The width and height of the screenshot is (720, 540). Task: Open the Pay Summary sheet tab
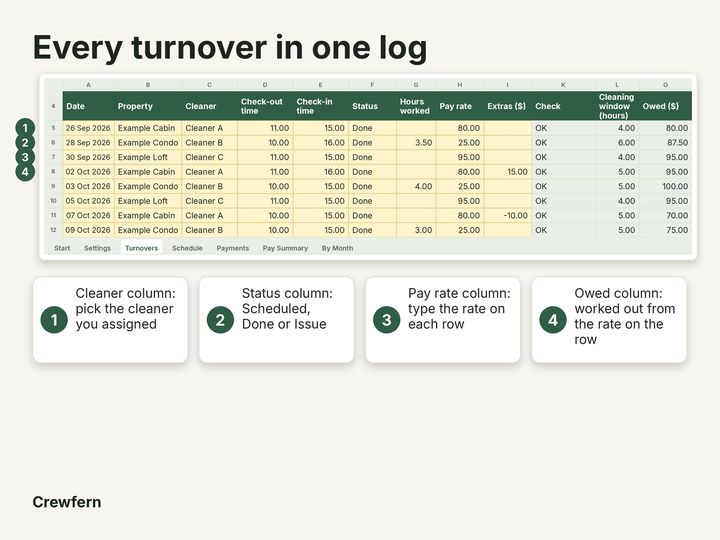point(285,248)
